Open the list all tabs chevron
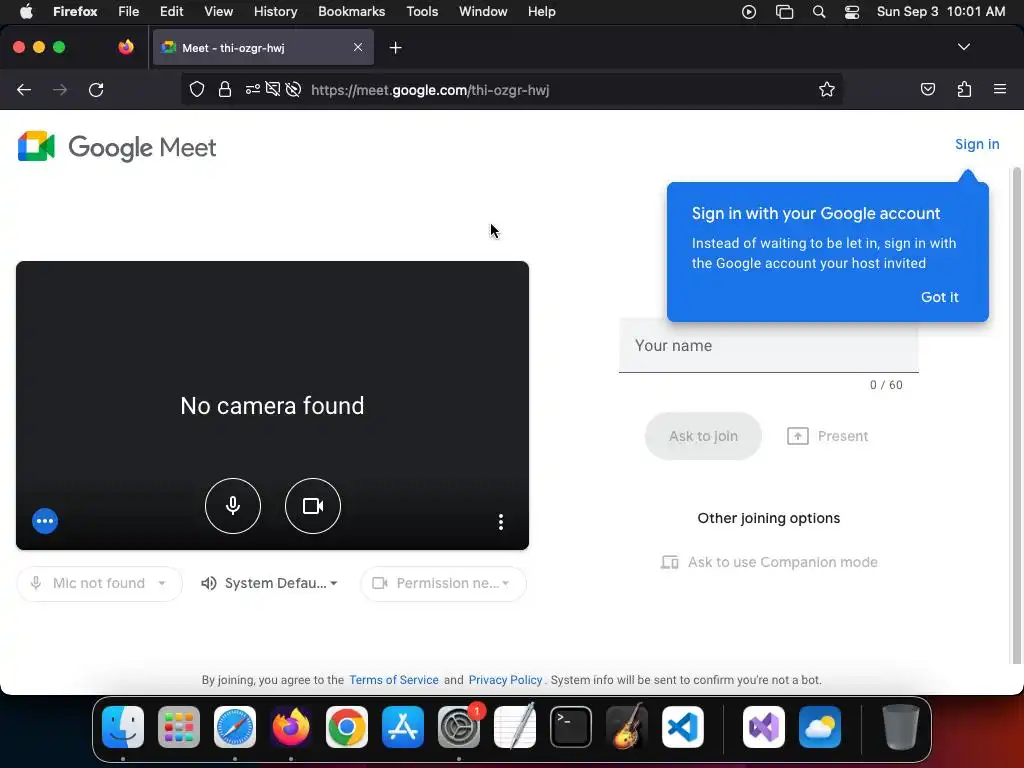 point(964,47)
